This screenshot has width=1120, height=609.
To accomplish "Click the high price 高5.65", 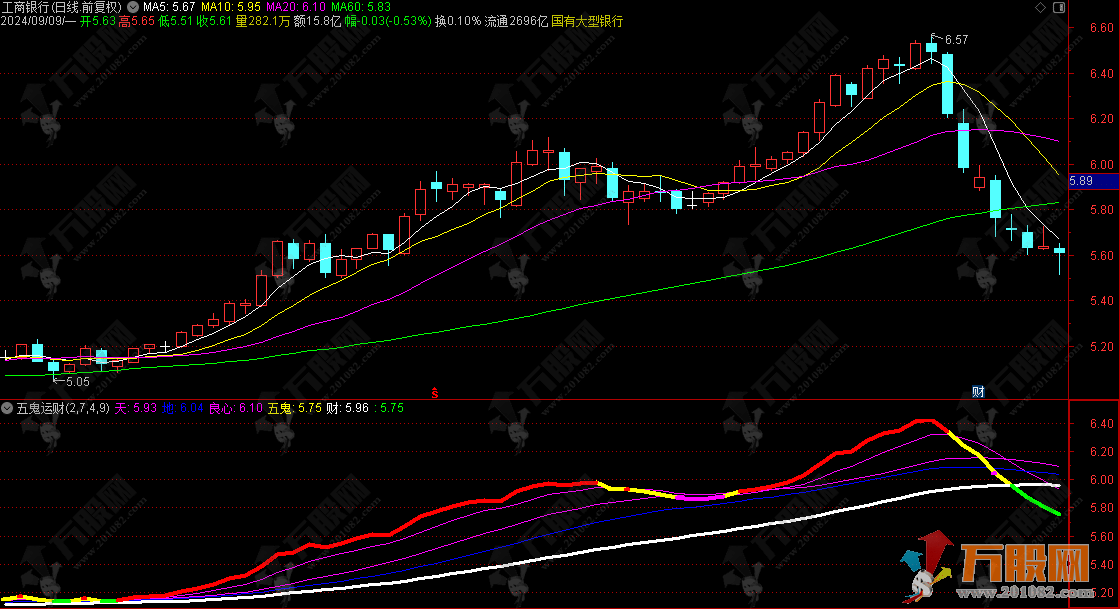I will 136,21.
